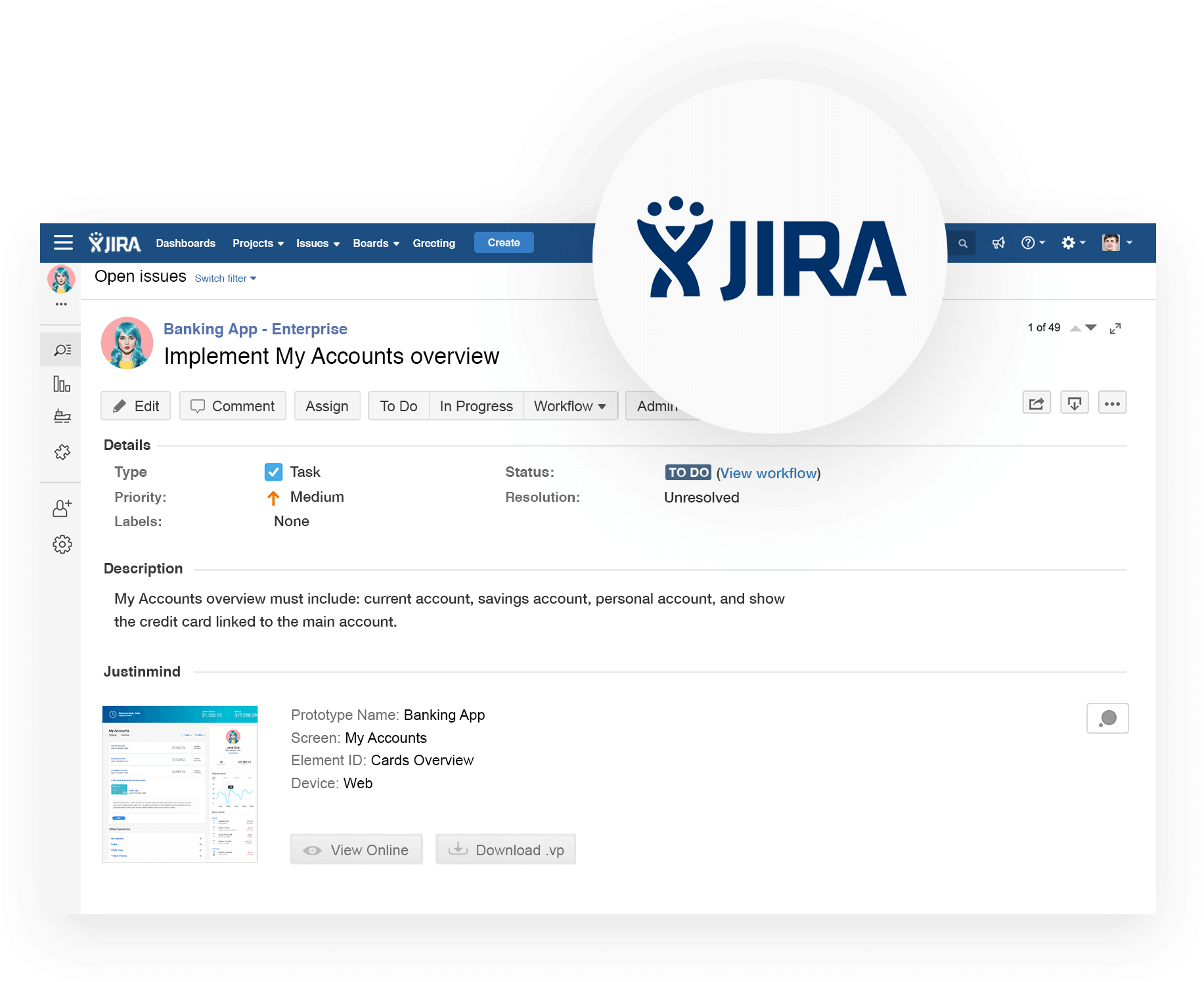Screen dimensions: 1204x982
Task: Click the Assign button
Action: 327,406
